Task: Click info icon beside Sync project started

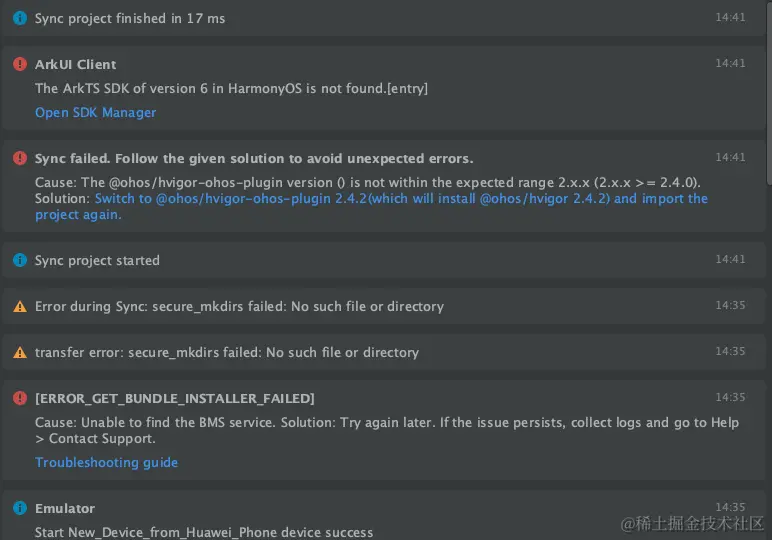Action: click(x=20, y=260)
